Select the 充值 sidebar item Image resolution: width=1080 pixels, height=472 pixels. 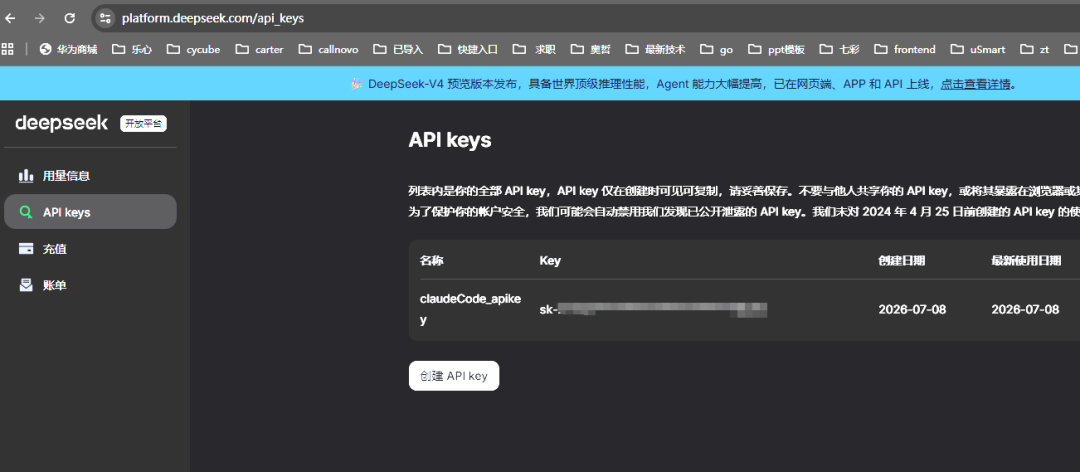pos(90,249)
